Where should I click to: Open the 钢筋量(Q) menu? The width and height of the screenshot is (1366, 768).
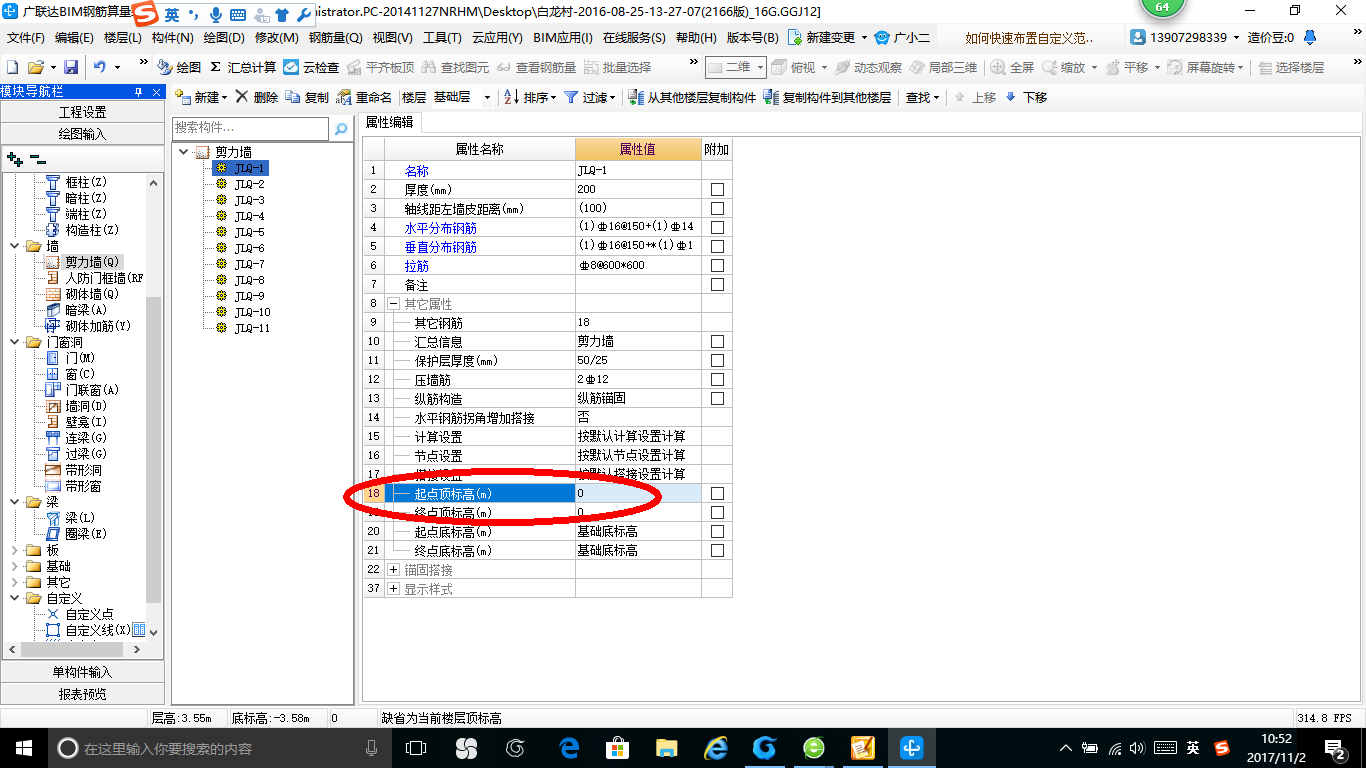click(335, 38)
